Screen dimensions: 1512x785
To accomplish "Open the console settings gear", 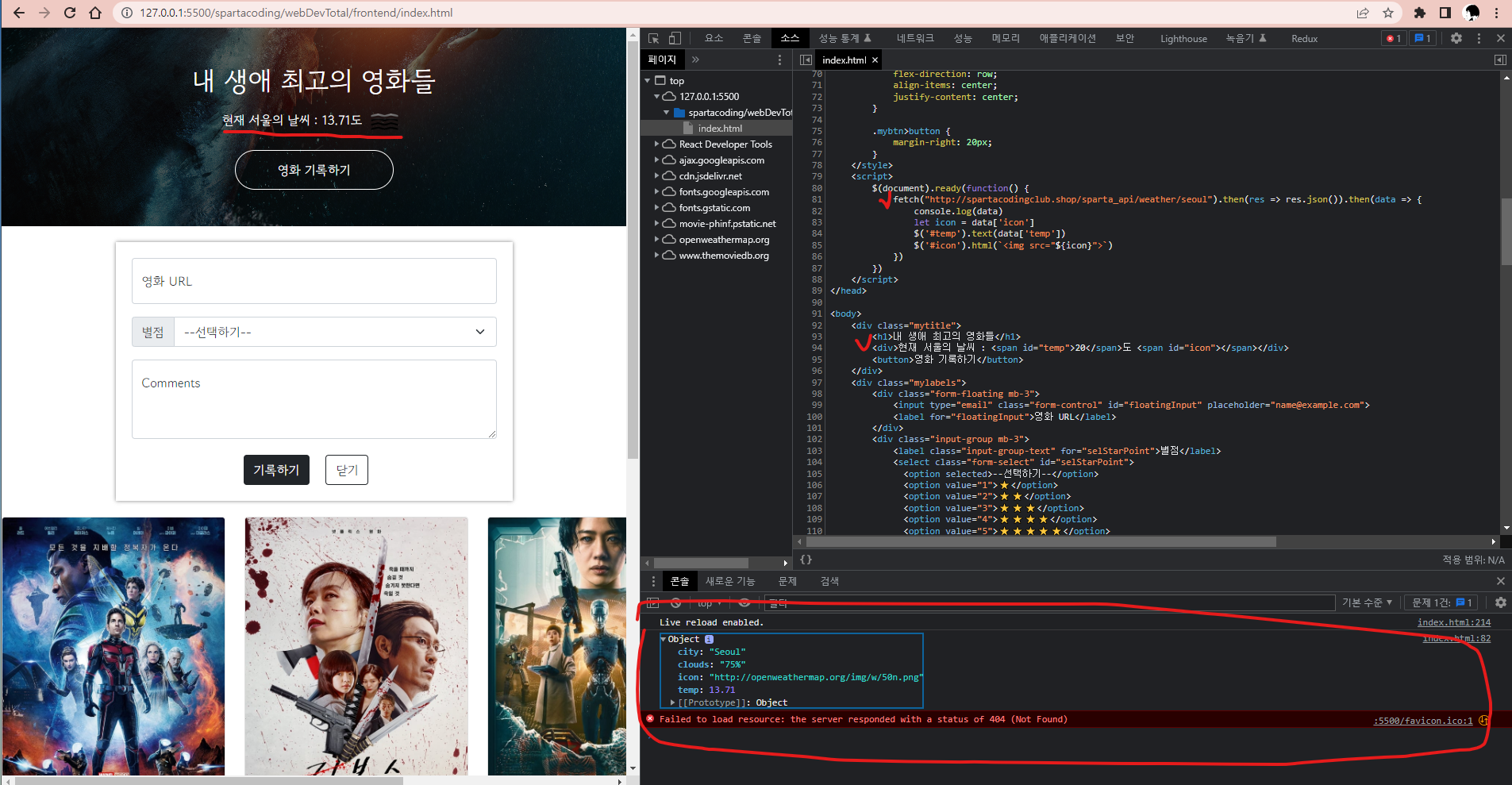I will pyautogui.click(x=1500, y=603).
